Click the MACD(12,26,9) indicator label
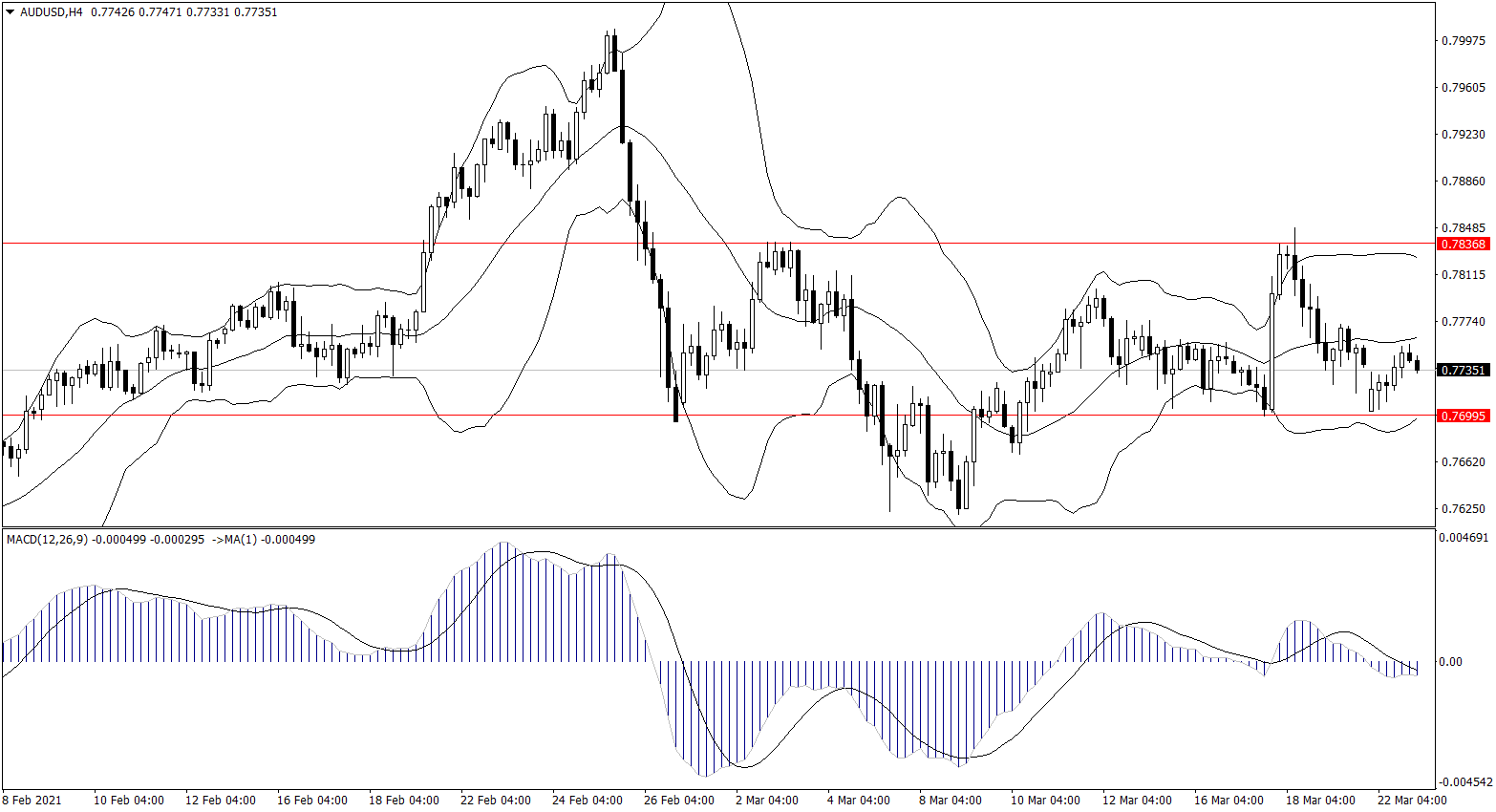This screenshot has height=812, width=1496. 47,540
